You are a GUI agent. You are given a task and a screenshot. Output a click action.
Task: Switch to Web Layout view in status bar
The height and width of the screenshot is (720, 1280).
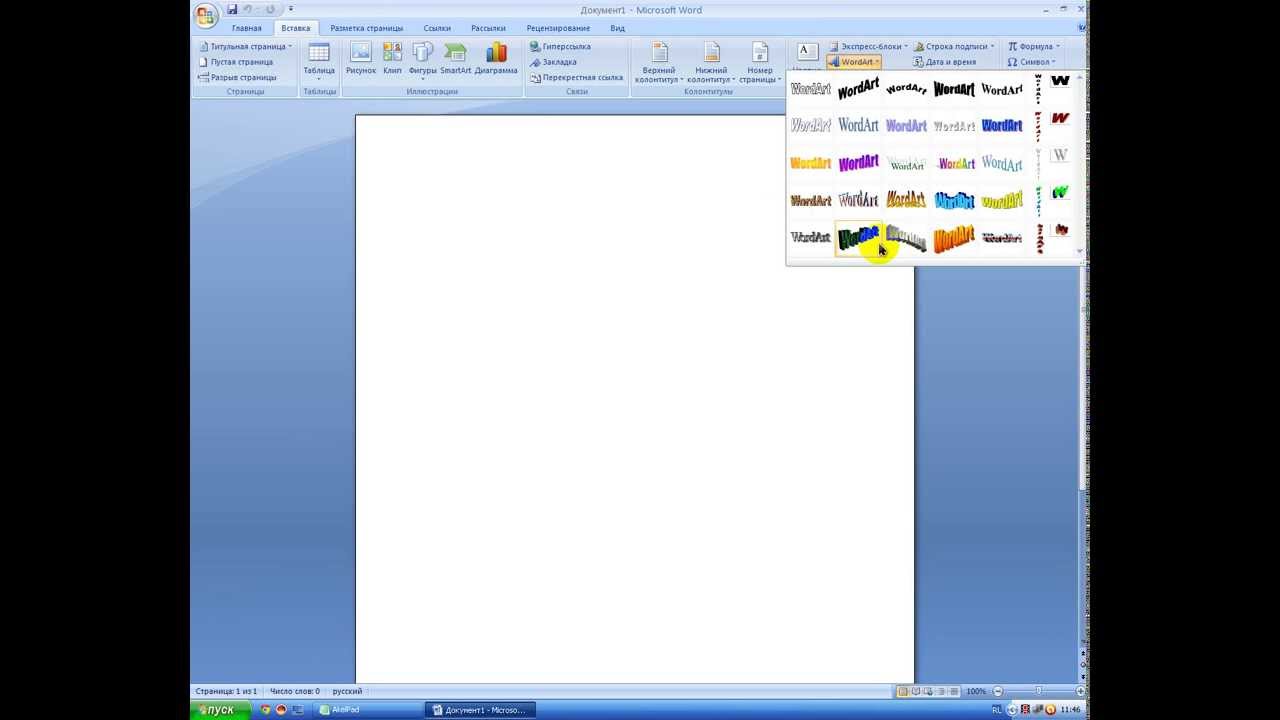click(929, 691)
